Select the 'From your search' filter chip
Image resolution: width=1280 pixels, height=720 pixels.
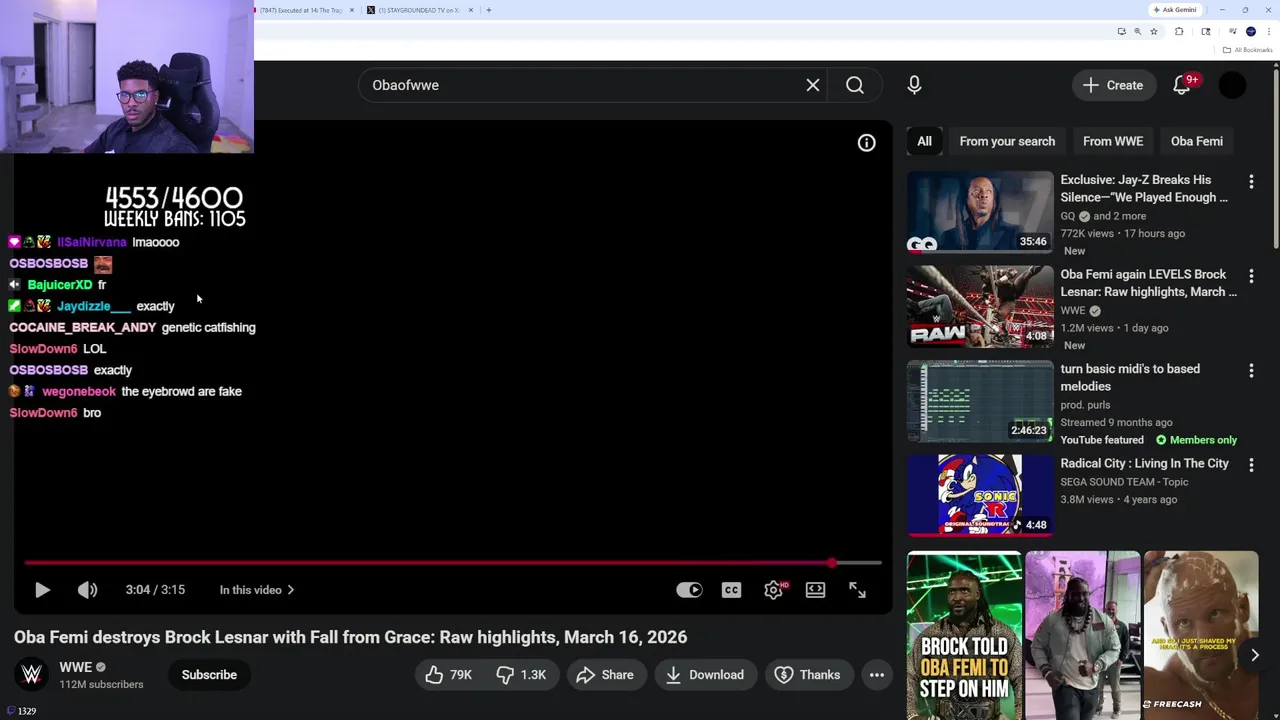[x=1007, y=141]
